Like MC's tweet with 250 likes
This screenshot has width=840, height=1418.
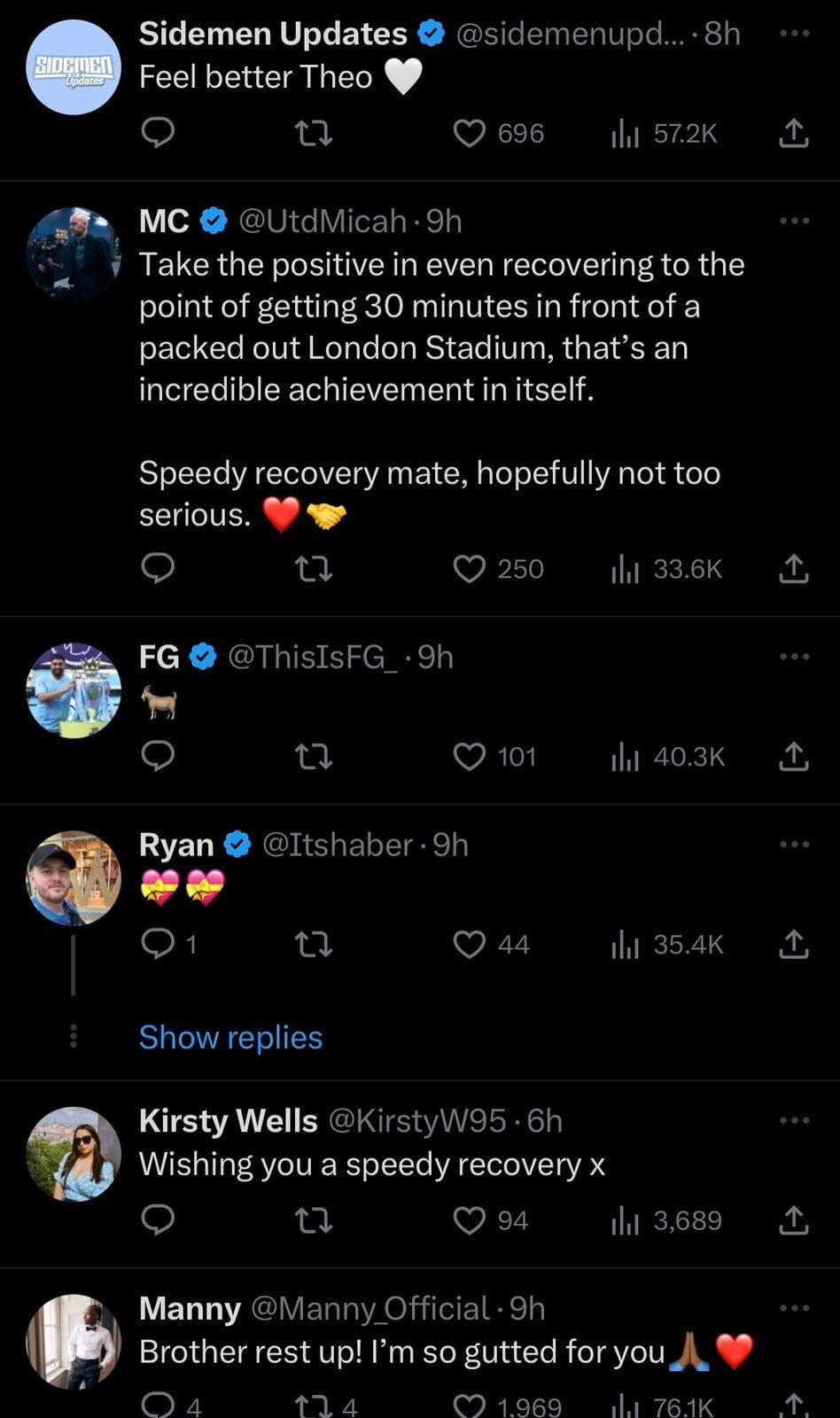pos(470,569)
